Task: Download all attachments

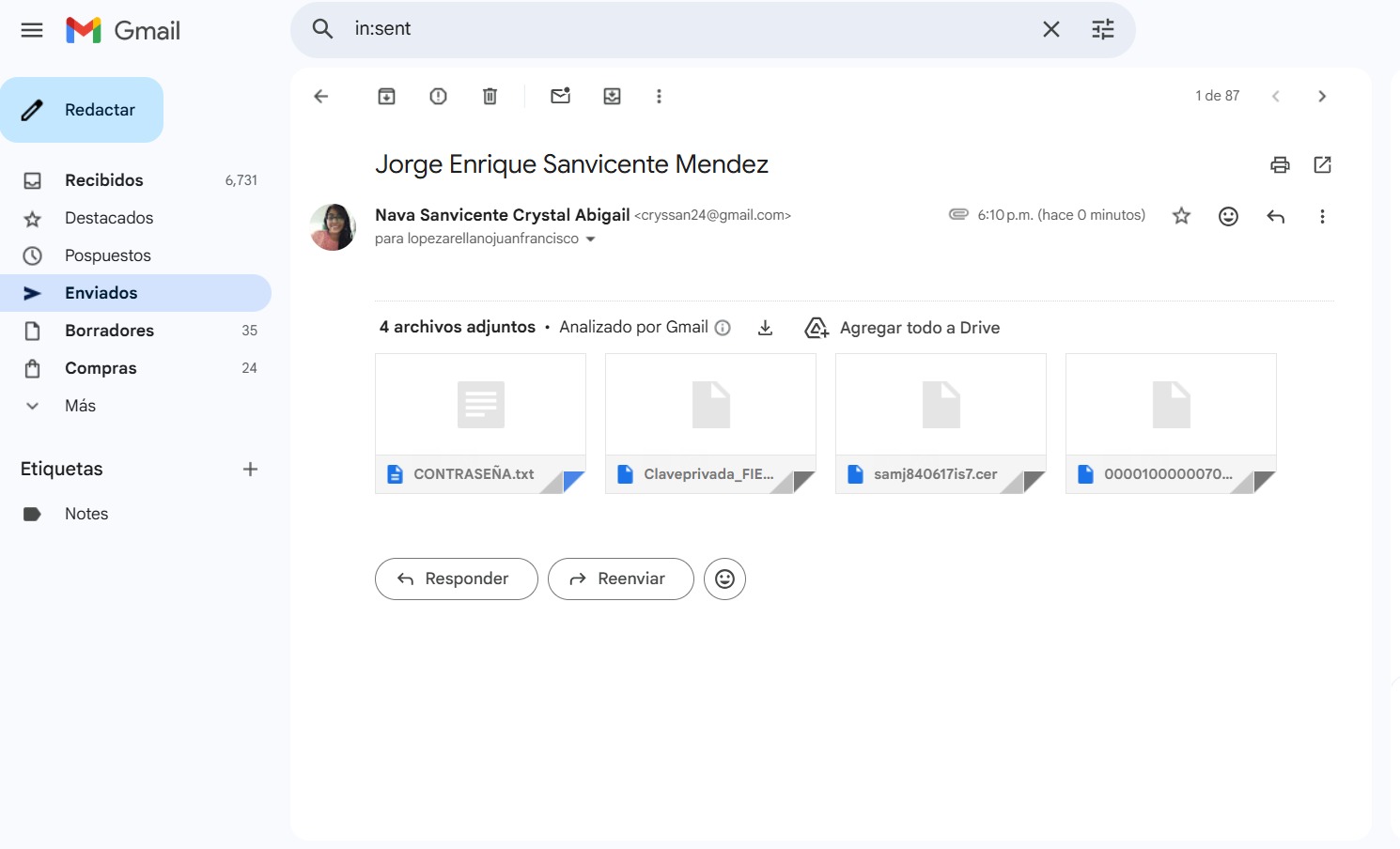Action: tap(765, 328)
